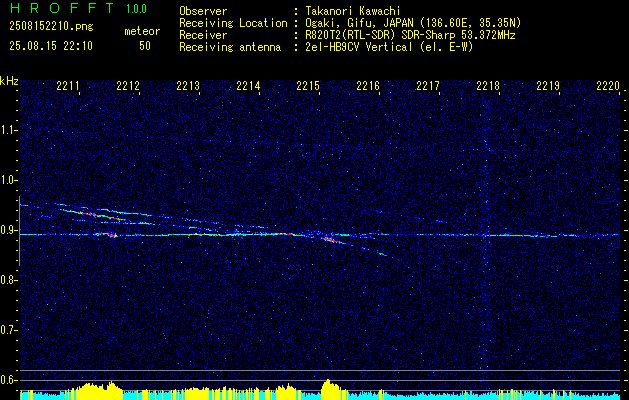The width and height of the screenshot is (629, 400).
Task: Click the 'Receiving Location' field label
Action: 233,23
